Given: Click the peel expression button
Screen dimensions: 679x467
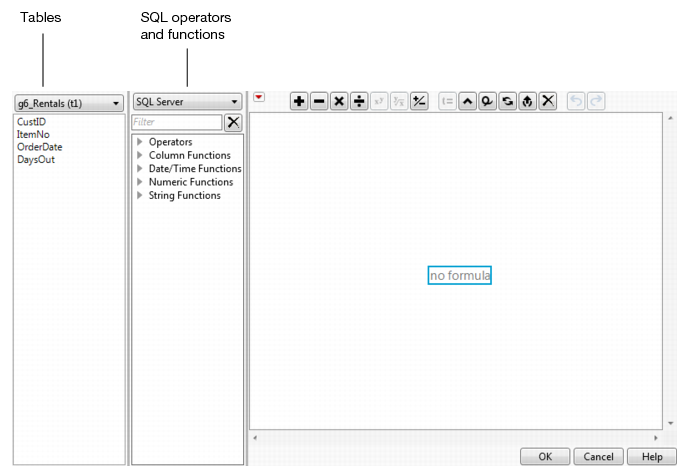Looking at the screenshot, I should pos(527,101).
